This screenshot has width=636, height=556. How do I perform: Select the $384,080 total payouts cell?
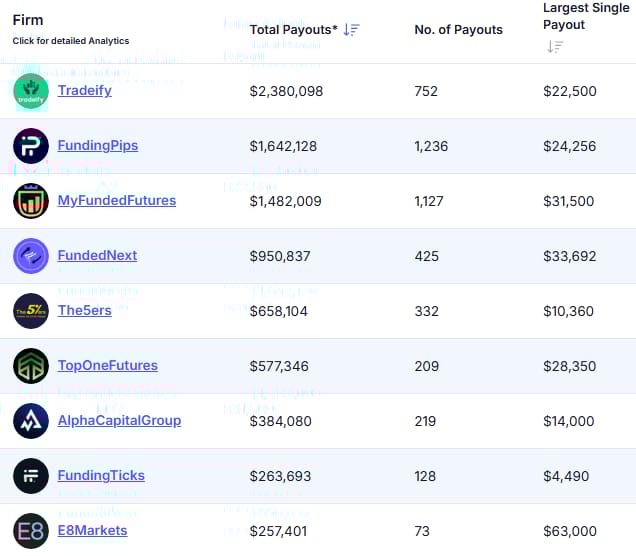coord(281,421)
